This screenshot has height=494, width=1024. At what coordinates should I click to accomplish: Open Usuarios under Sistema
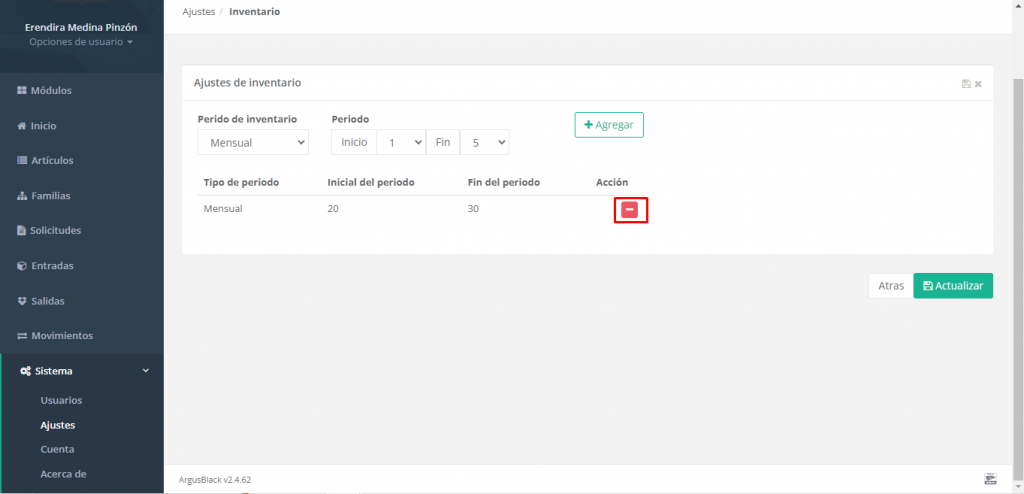(x=61, y=401)
